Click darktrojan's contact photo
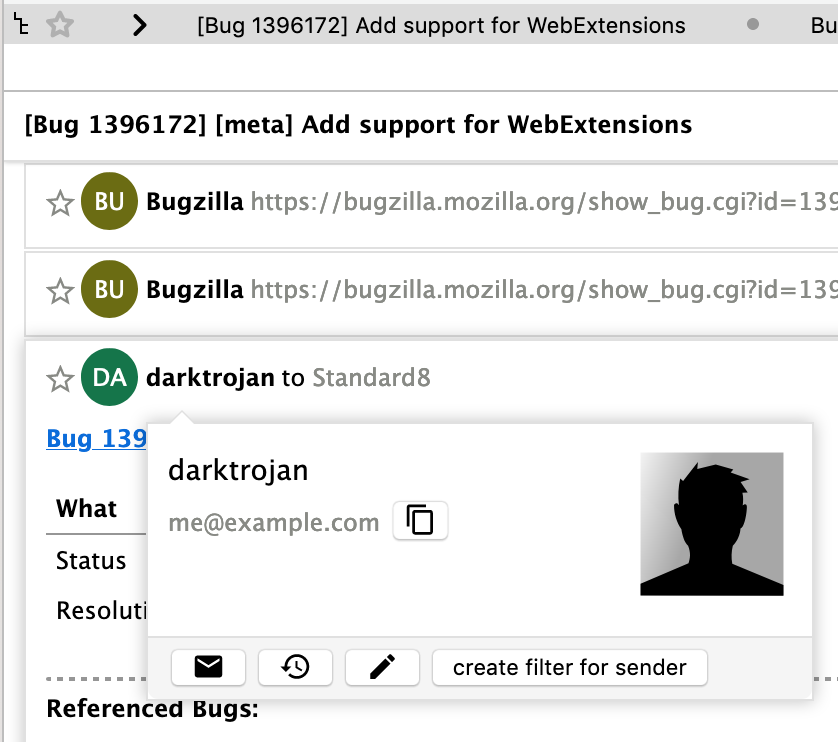 click(x=711, y=523)
